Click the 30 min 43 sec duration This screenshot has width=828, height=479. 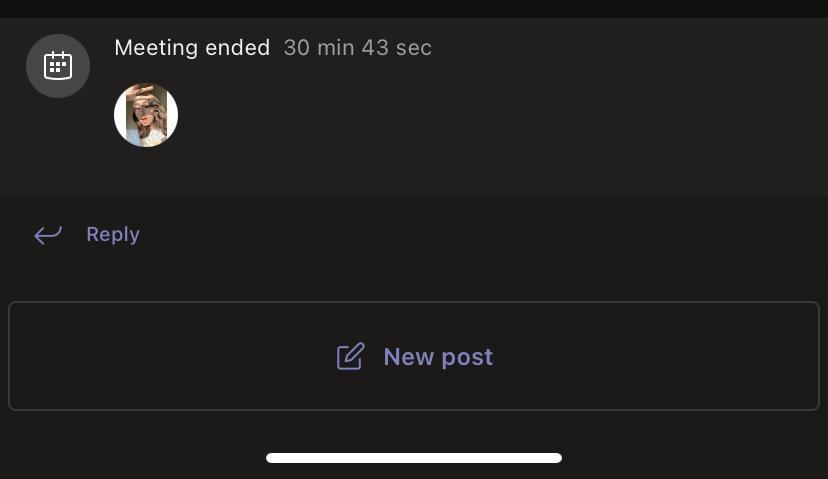(357, 47)
